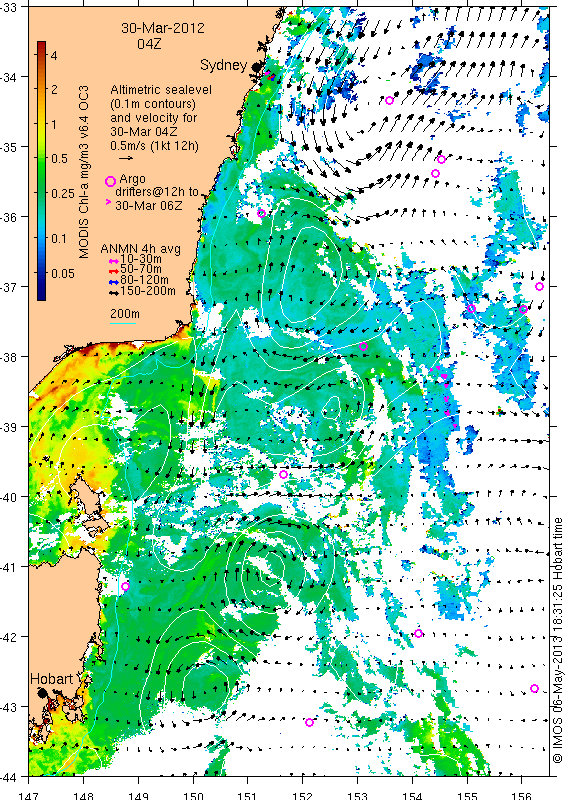Click the '200m' isobath legend label
Viewport: 570px width, 800px height.
click(x=125, y=314)
